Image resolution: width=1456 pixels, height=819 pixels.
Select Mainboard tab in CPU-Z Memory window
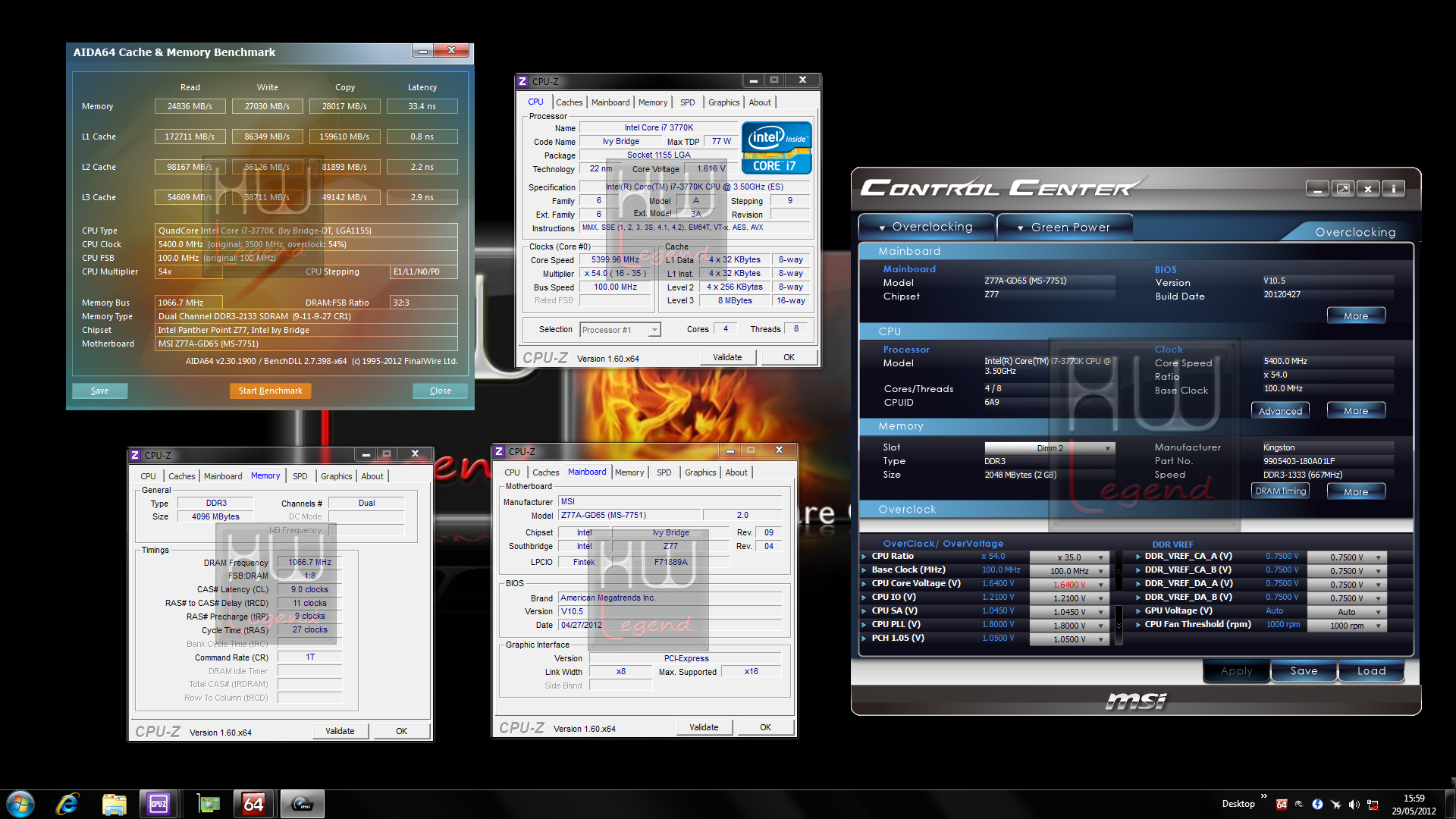(x=223, y=476)
